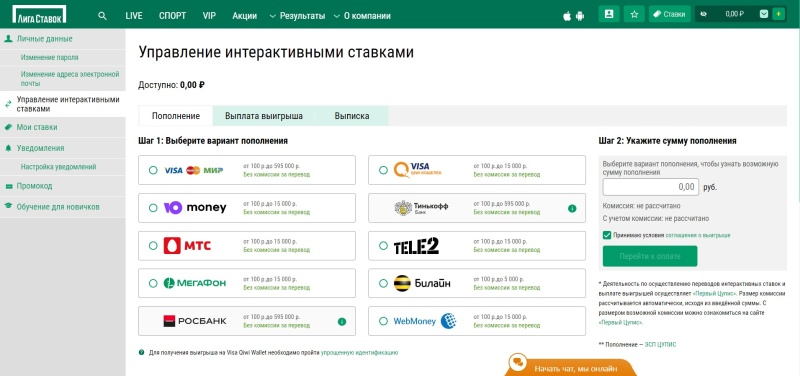The image size is (800, 376).
Task: Open the Ставки button in header
Action: (670, 14)
